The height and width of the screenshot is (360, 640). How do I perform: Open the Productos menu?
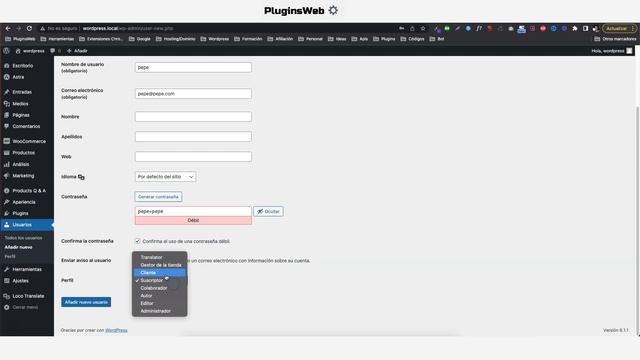click(x=23, y=153)
